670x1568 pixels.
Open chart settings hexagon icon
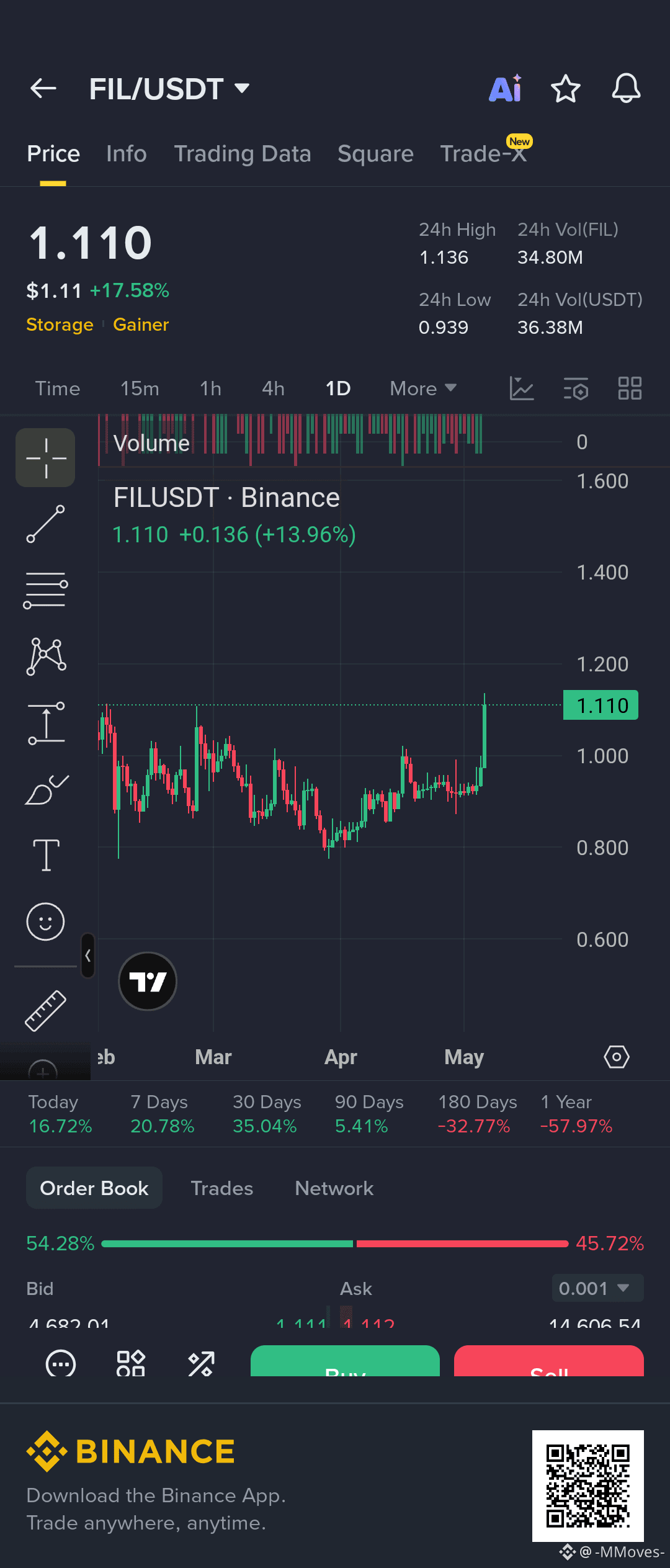coord(617,1057)
